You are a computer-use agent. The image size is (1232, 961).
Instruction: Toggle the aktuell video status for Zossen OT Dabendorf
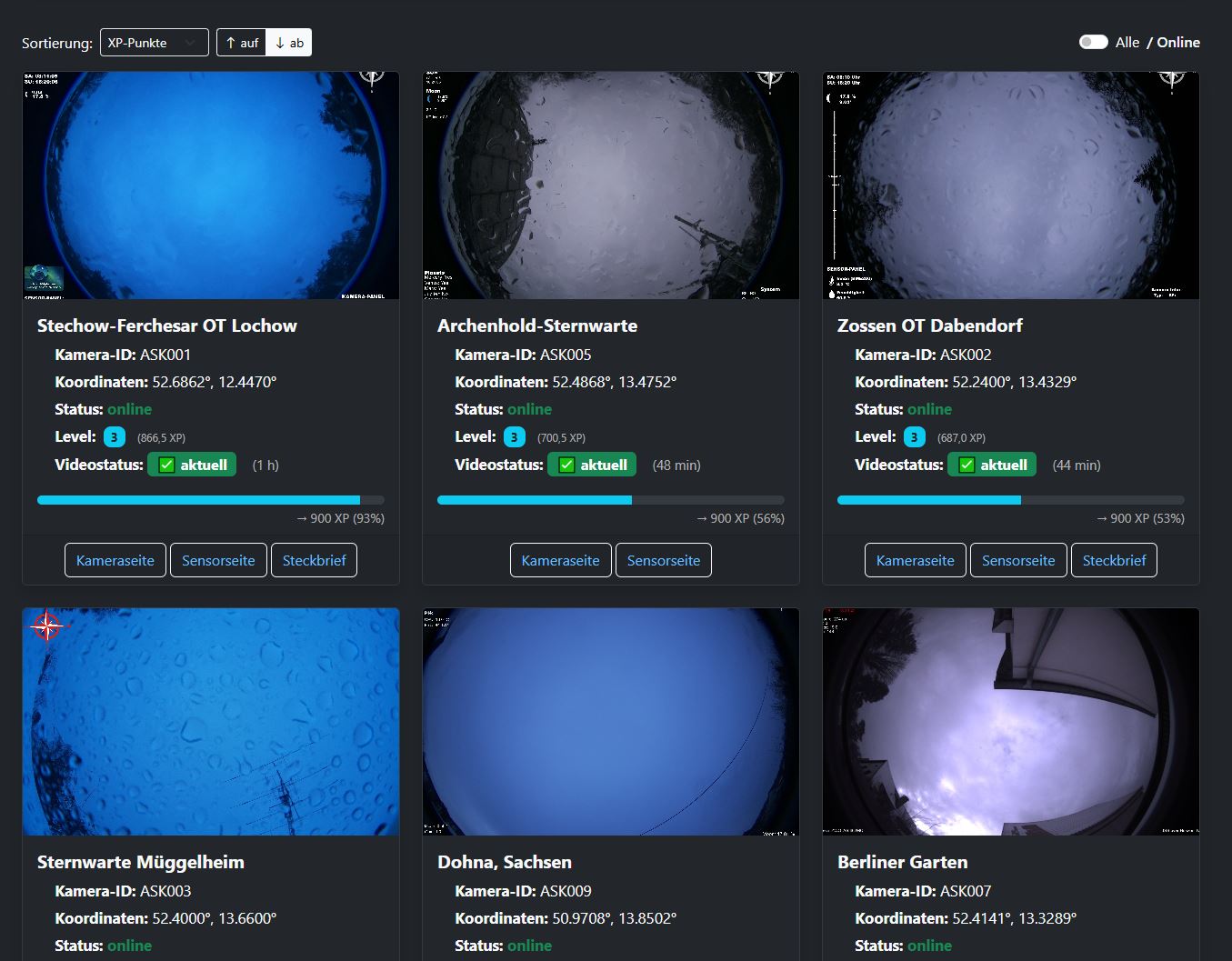[x=991, y=464]
